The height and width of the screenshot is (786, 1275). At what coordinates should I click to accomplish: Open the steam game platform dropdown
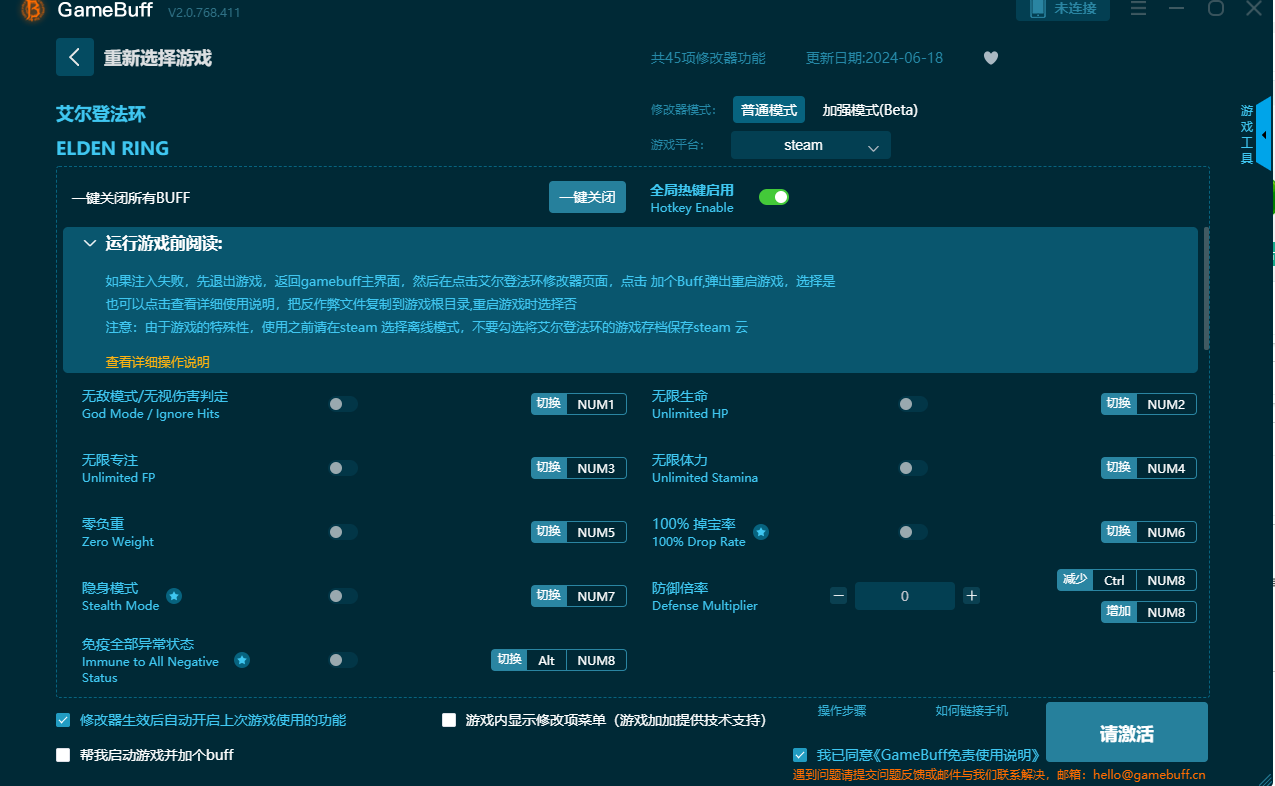point(810,145)
